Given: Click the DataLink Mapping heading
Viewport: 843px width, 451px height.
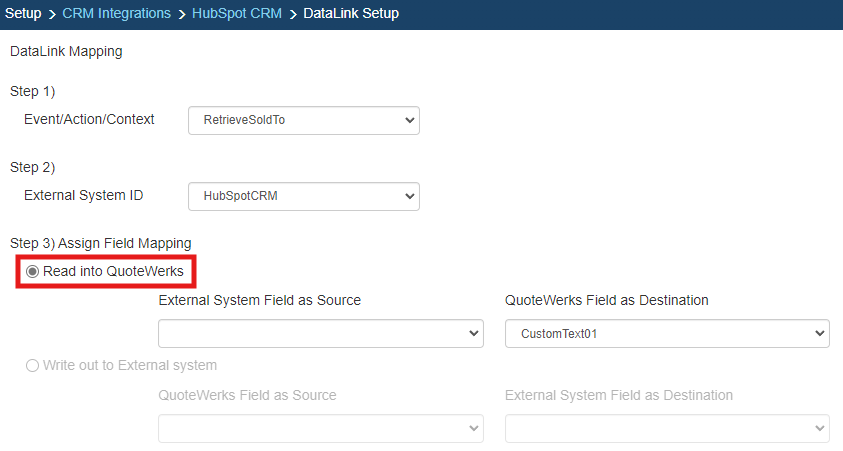Looking at the screenshot, I should coord(66,51).
